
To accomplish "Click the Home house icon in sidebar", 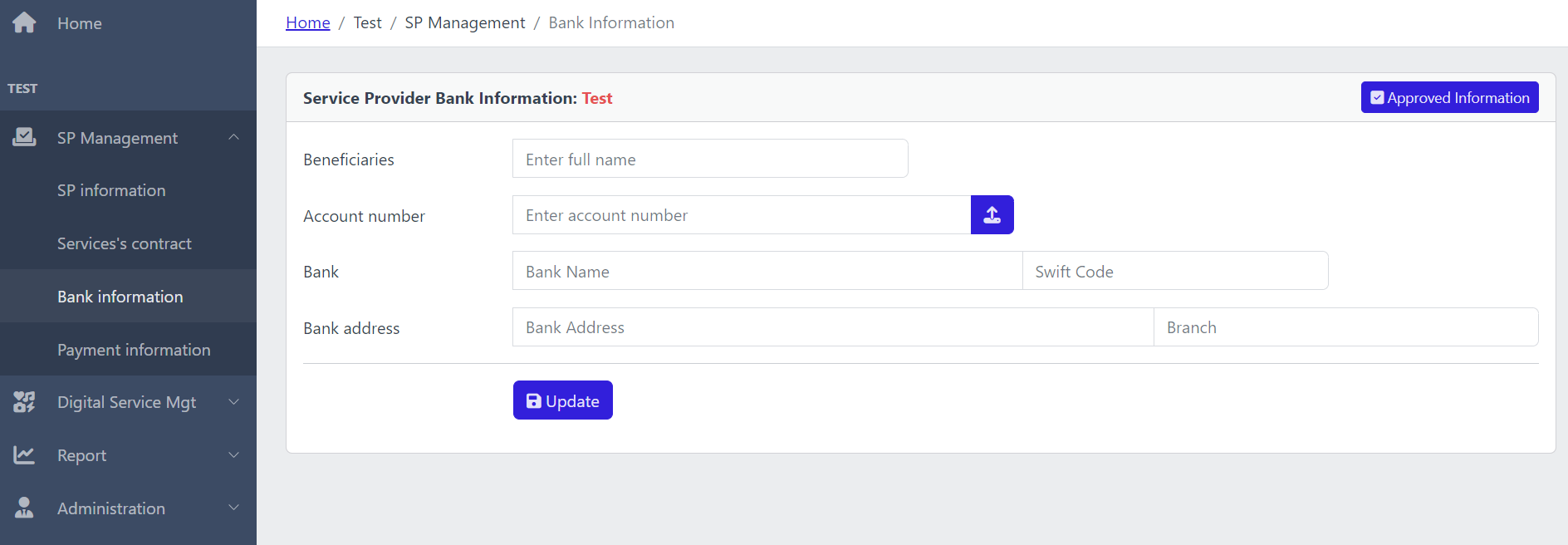I will (x=24, y=22).
